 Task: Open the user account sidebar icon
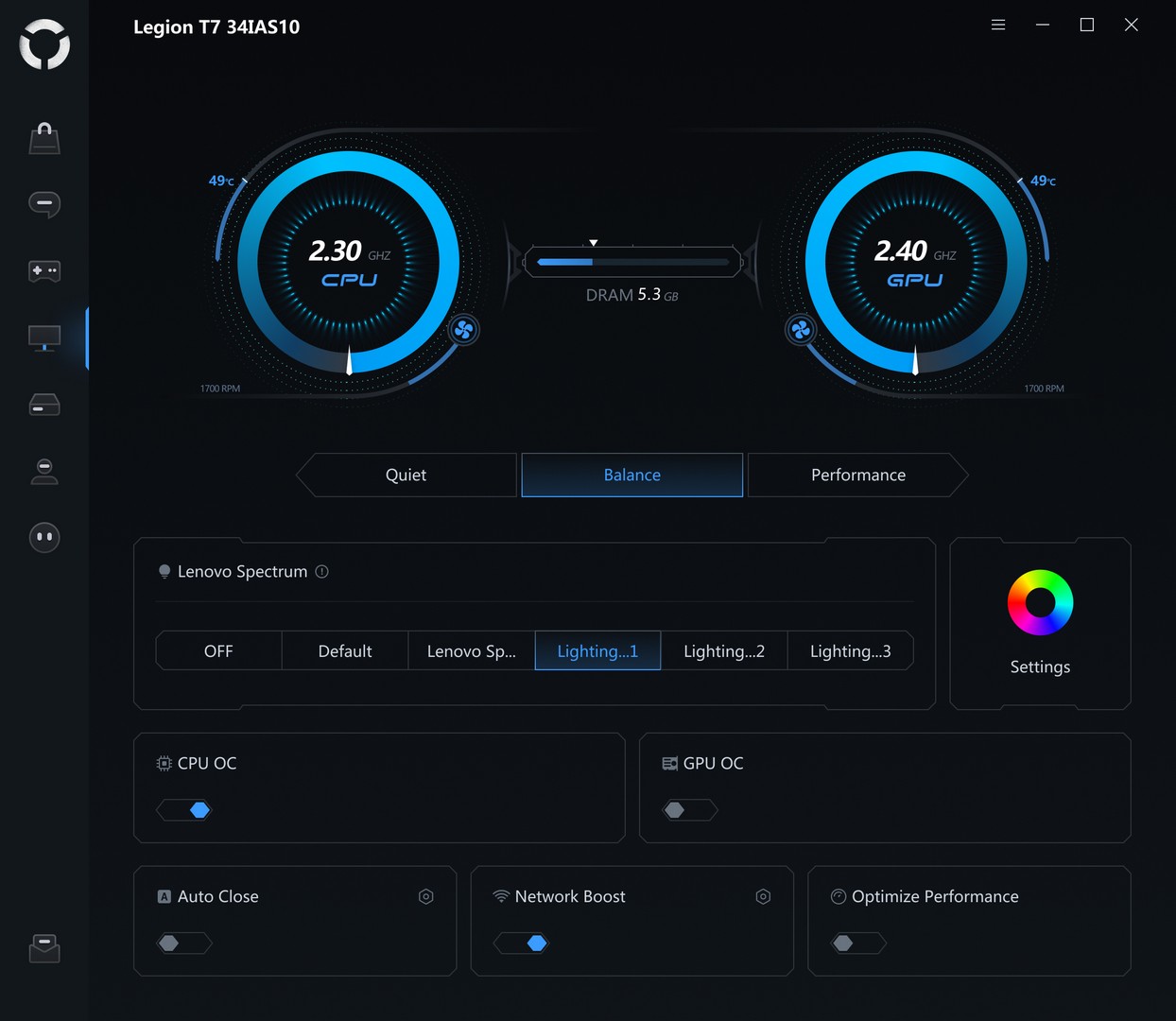(44, 471)
